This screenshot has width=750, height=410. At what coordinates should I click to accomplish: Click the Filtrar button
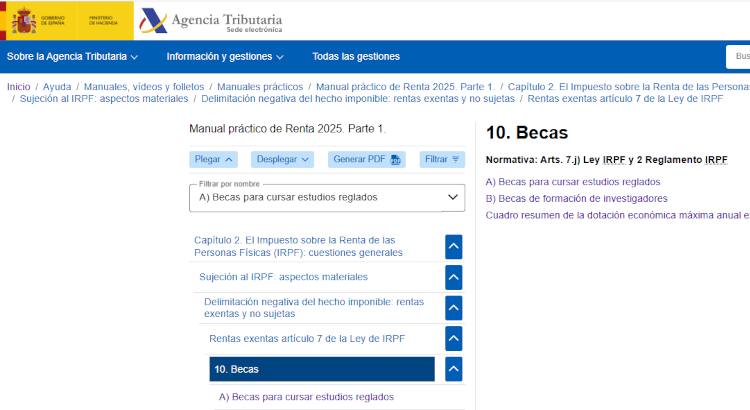(442, 159)
